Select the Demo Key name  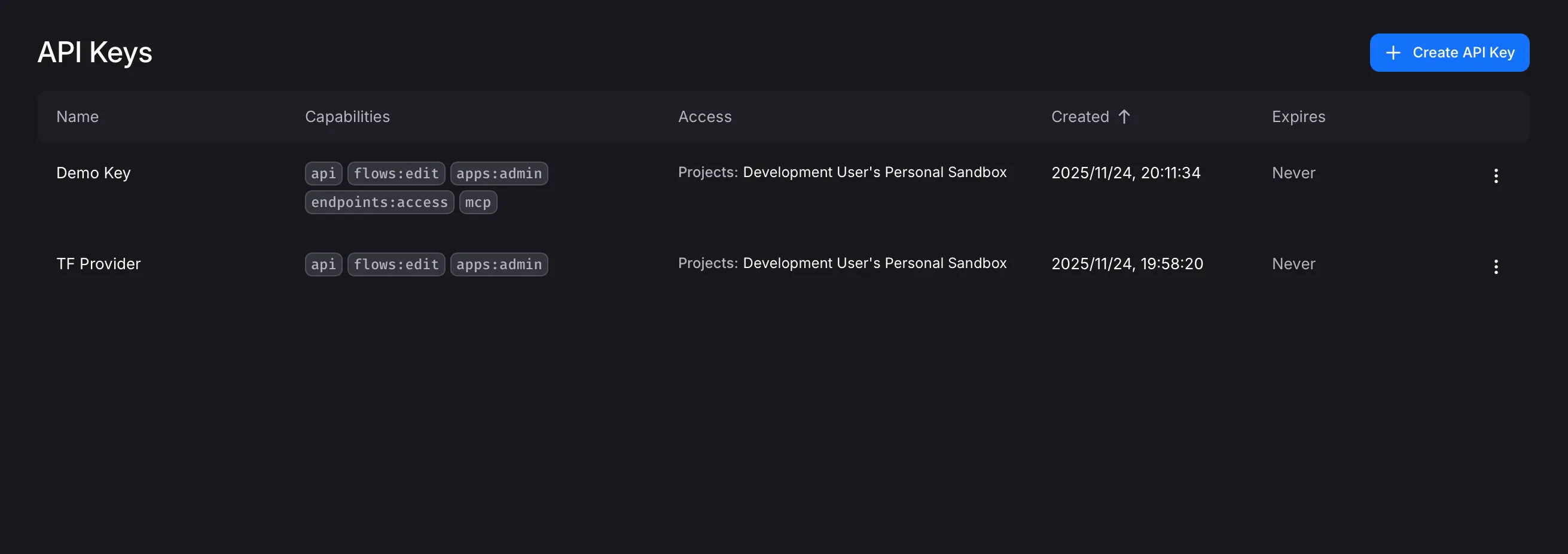click(x=93, y=173)
